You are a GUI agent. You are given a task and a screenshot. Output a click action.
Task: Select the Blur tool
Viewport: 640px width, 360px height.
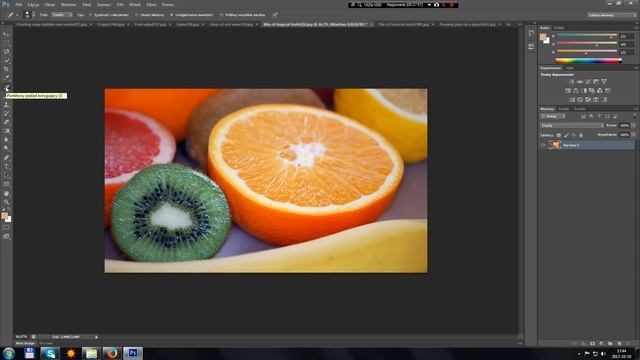pos(6,140)
